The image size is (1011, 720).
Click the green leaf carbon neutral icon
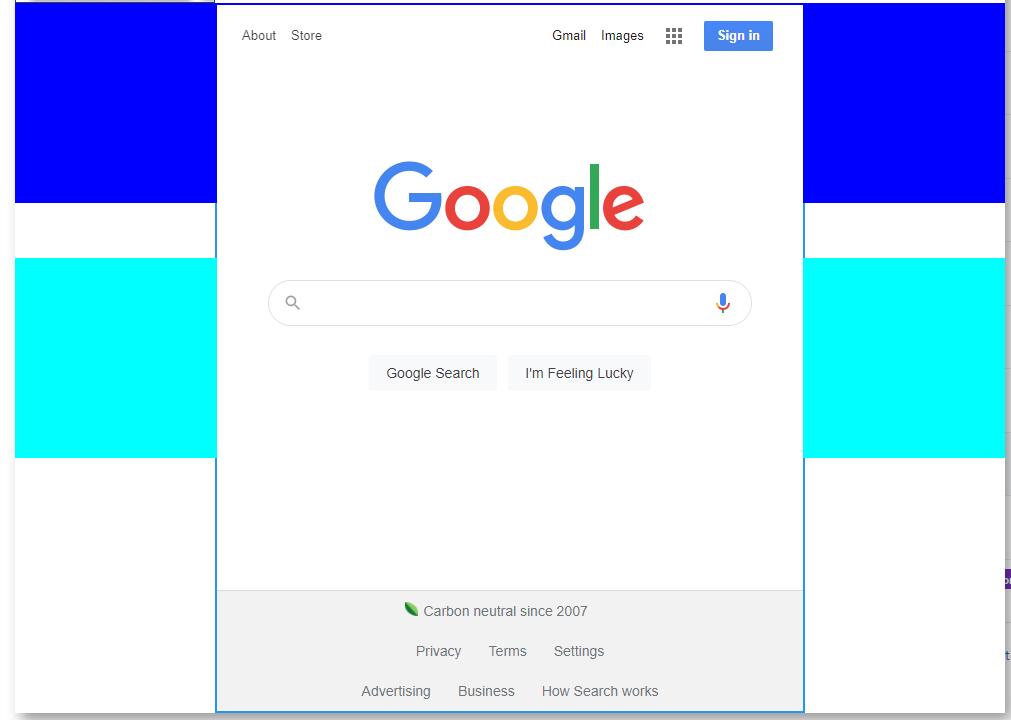click(411, 608)
